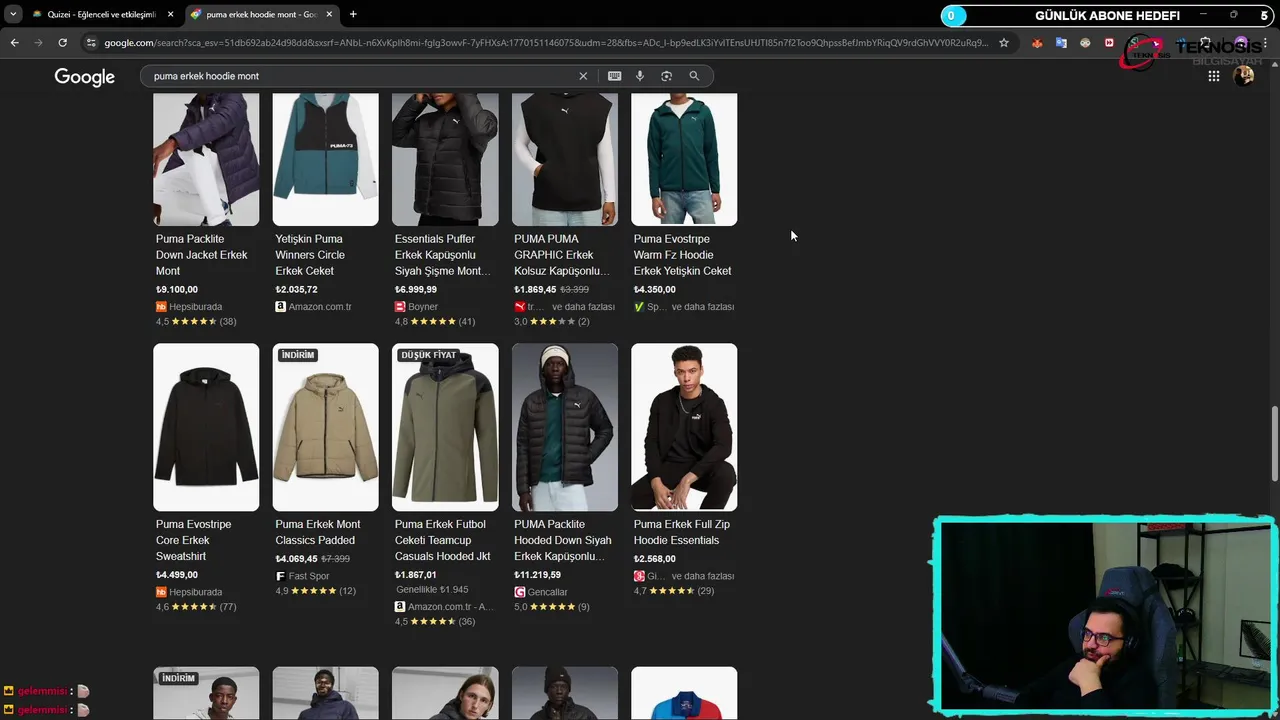
Task: Click the 4,9 star rating (12)
Action: [x=315, y=591]
